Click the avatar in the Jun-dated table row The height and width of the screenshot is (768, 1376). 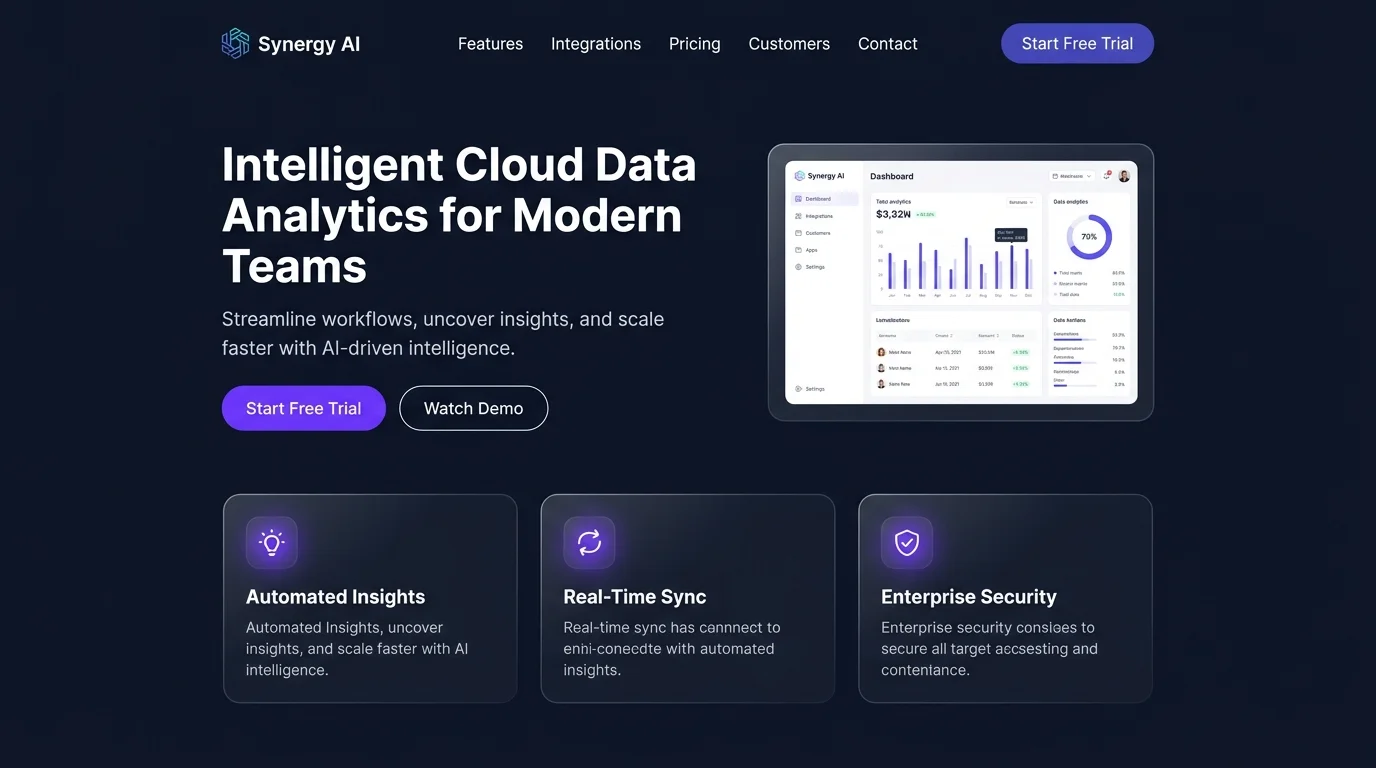[x=881, y=384]
